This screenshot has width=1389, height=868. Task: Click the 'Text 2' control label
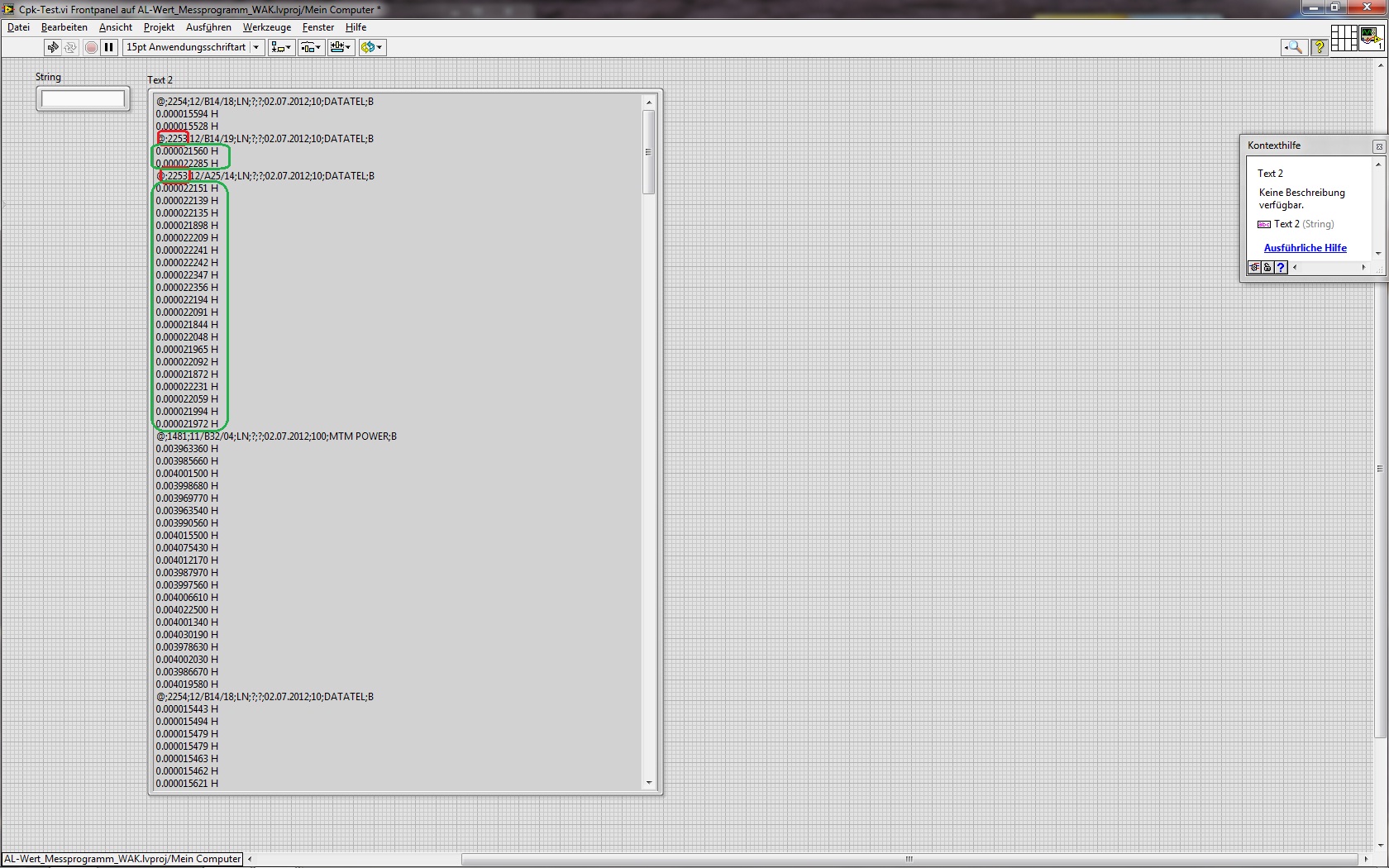coord(160,80)
